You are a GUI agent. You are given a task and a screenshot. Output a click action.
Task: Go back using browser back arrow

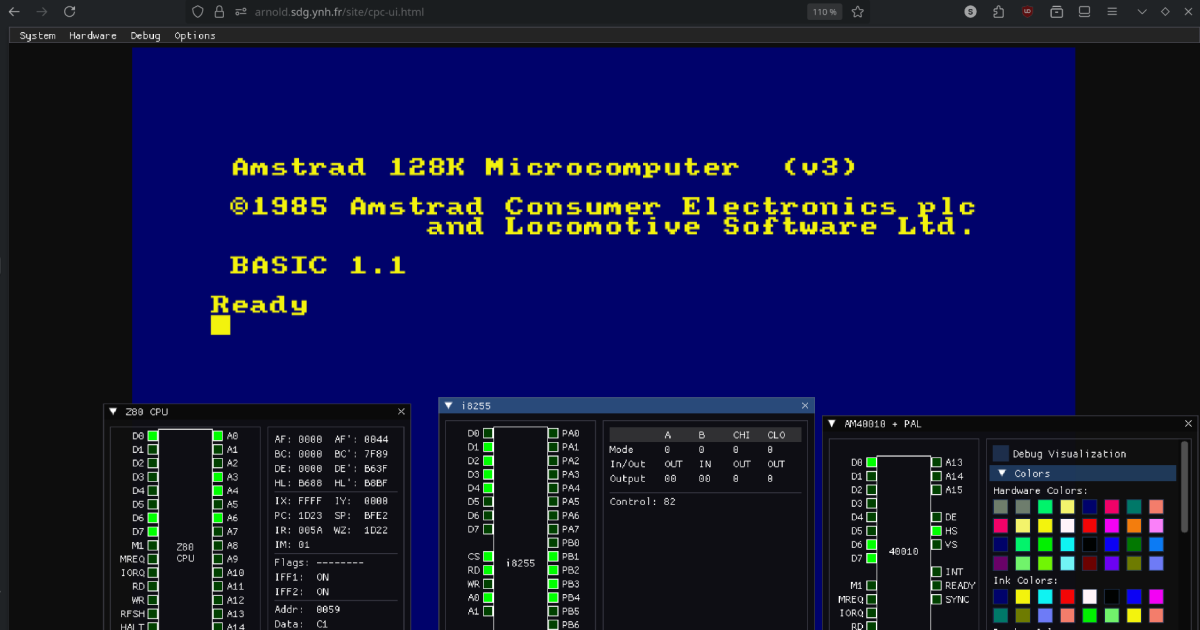(15, 12)
